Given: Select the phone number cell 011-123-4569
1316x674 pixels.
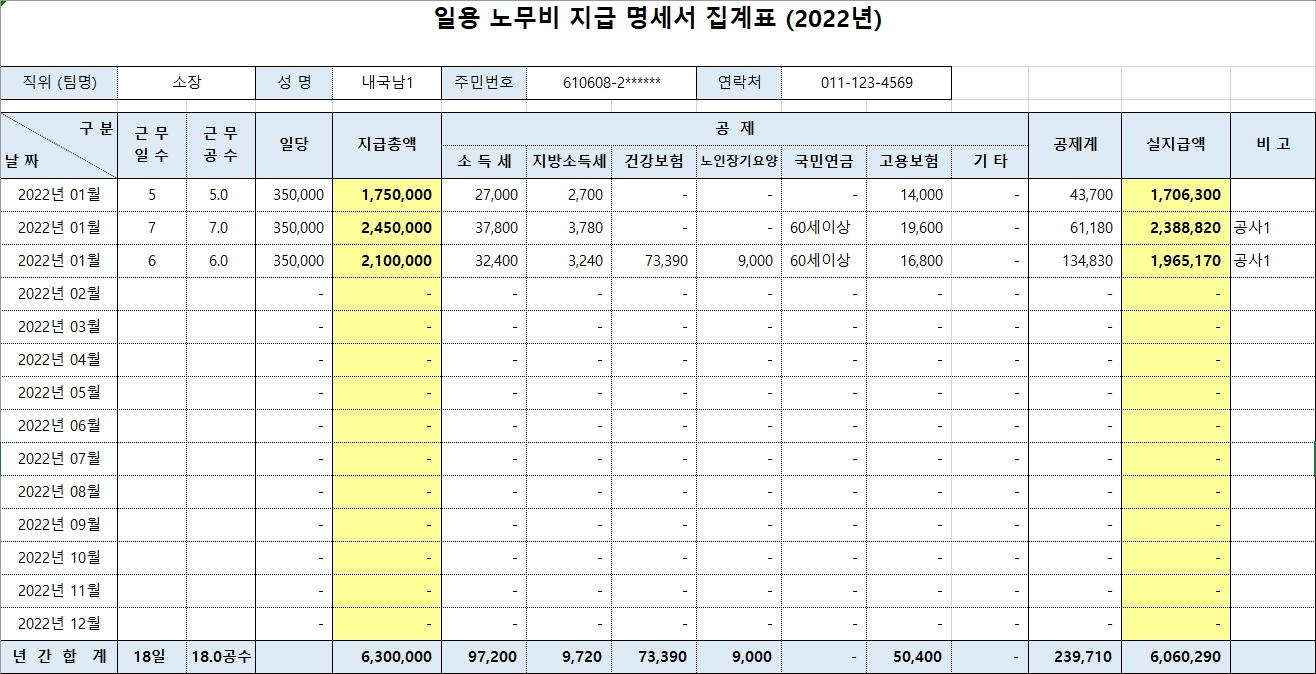Looking at the screenshot, I should 866,83.
